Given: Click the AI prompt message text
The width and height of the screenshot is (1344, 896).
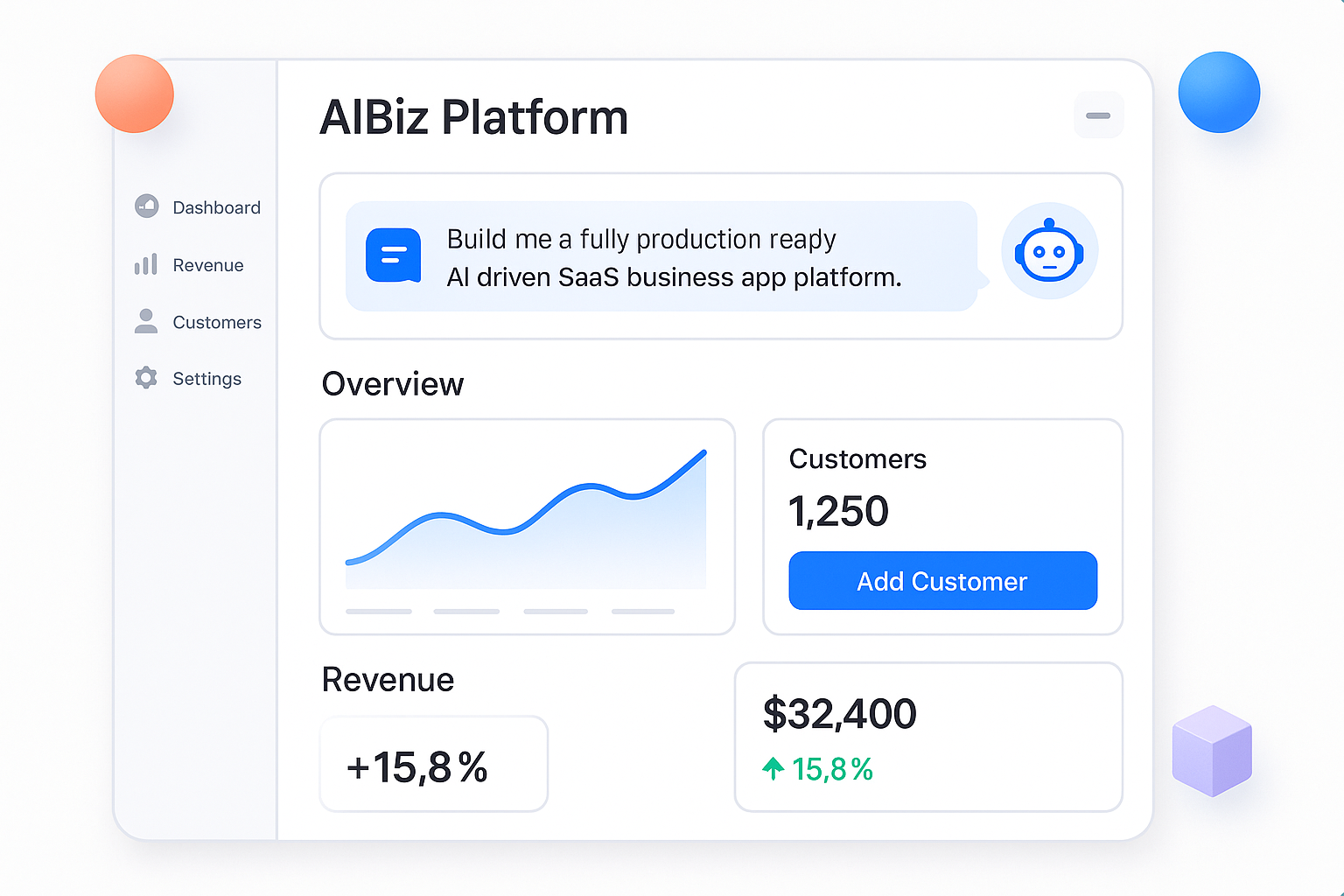Looking at the screenshot, I should [674, 257].
